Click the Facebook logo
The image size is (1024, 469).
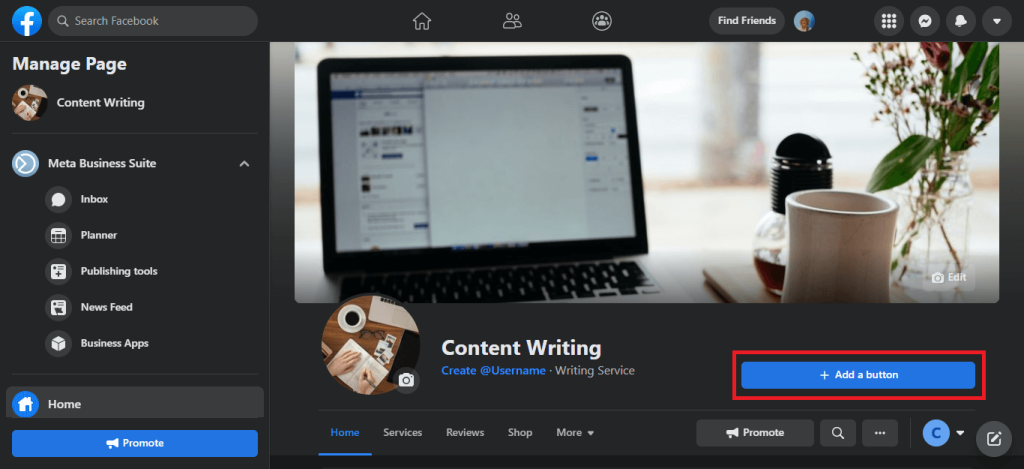click(x=27, y=21)
